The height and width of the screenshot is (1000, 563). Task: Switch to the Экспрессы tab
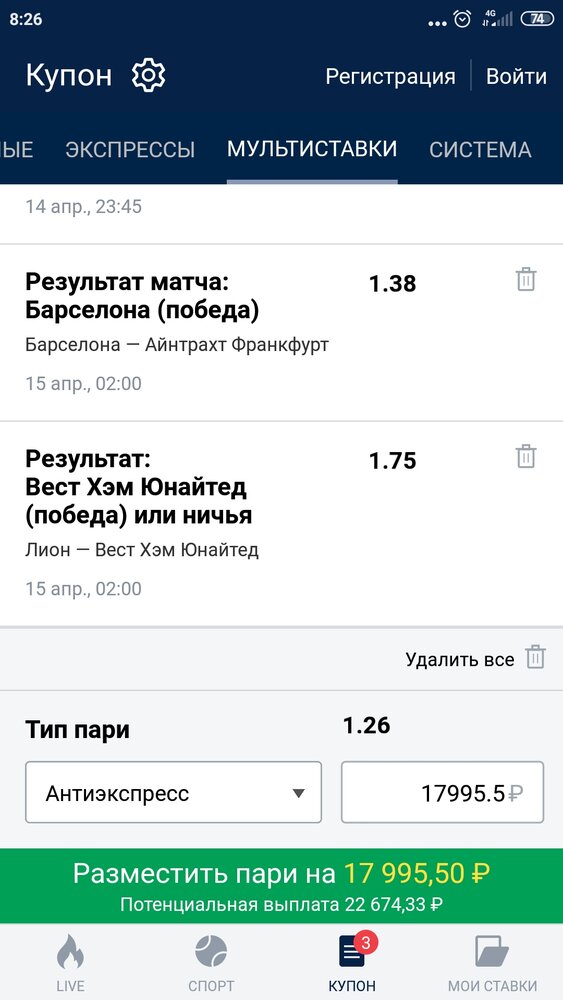point(130,149)
